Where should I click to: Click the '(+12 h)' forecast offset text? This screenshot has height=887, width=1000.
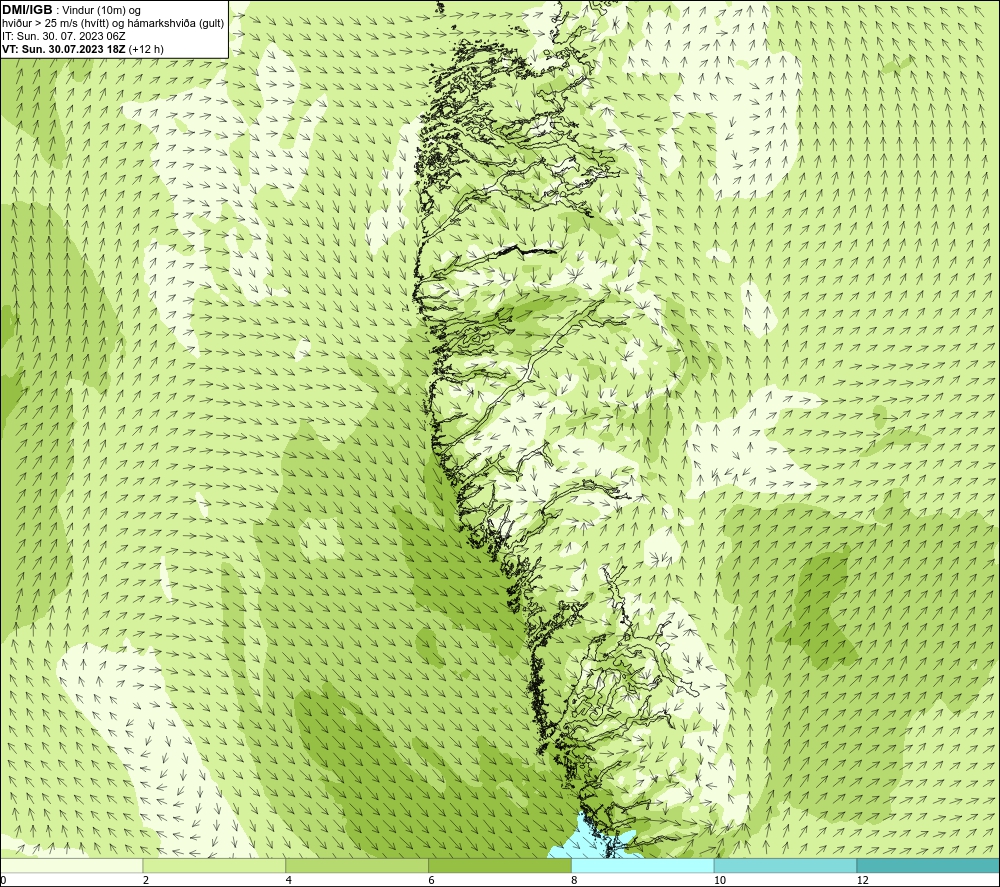(x=146, y=49)
